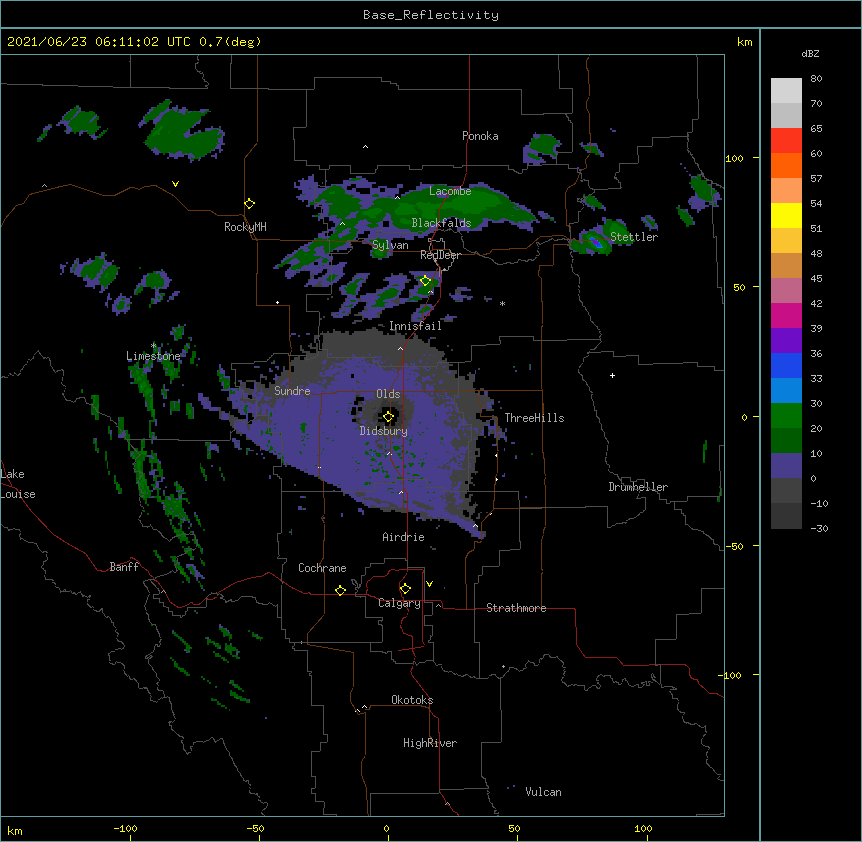Click the Calgary city label
The width and height of the screenshot is (862, 842).
(399, 603)
